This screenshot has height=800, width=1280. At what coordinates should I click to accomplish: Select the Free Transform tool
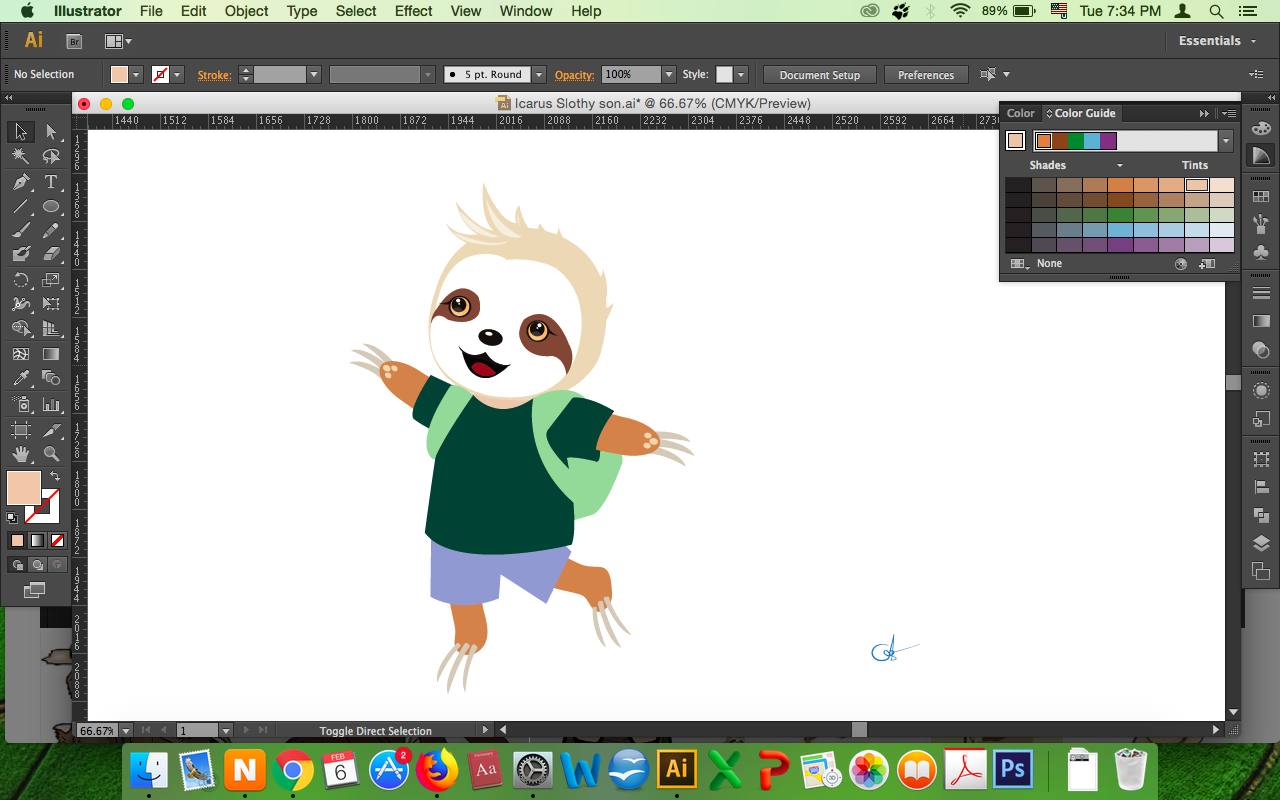point(51,305)
